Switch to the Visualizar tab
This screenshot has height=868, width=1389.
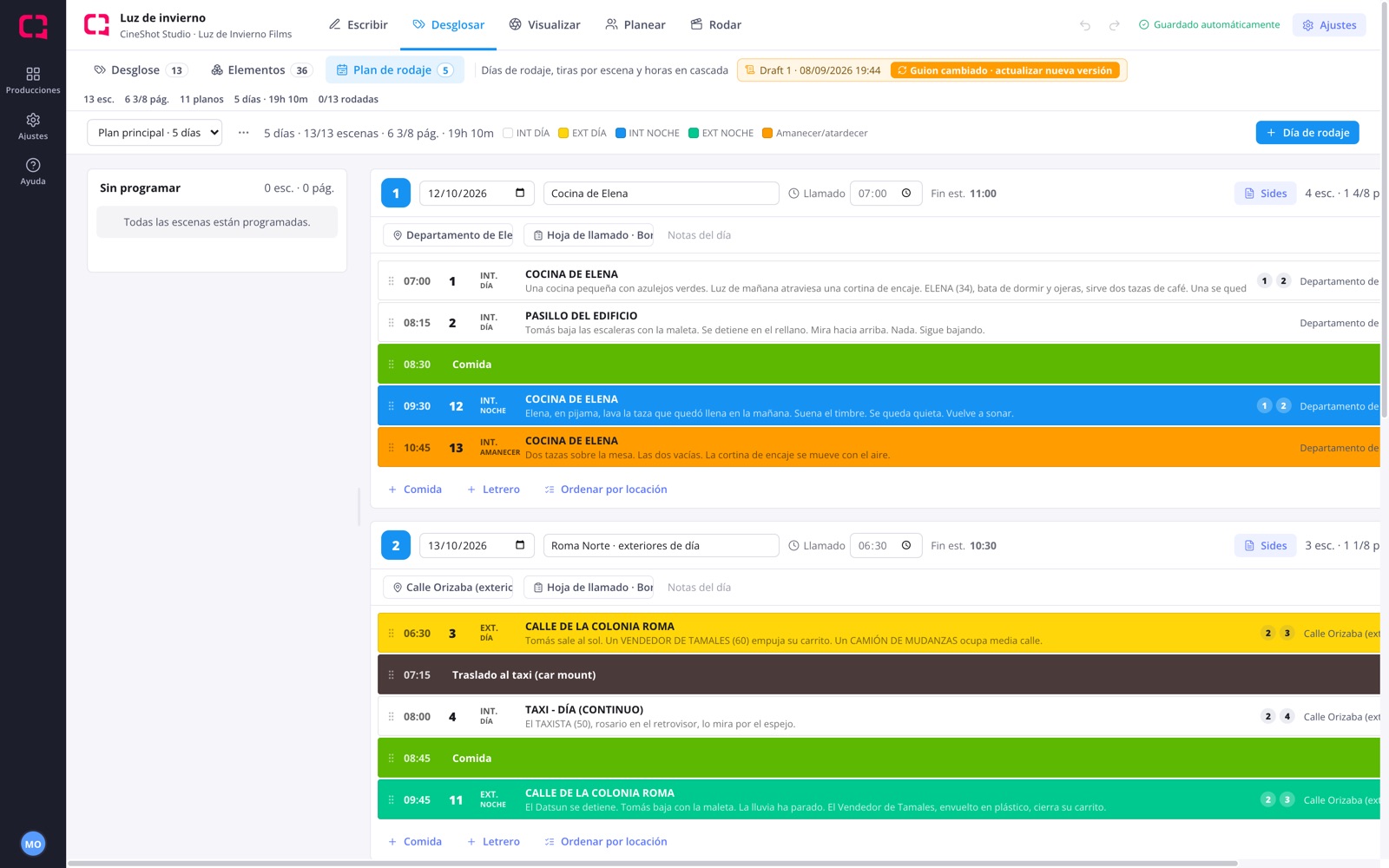tap(544, 24)
